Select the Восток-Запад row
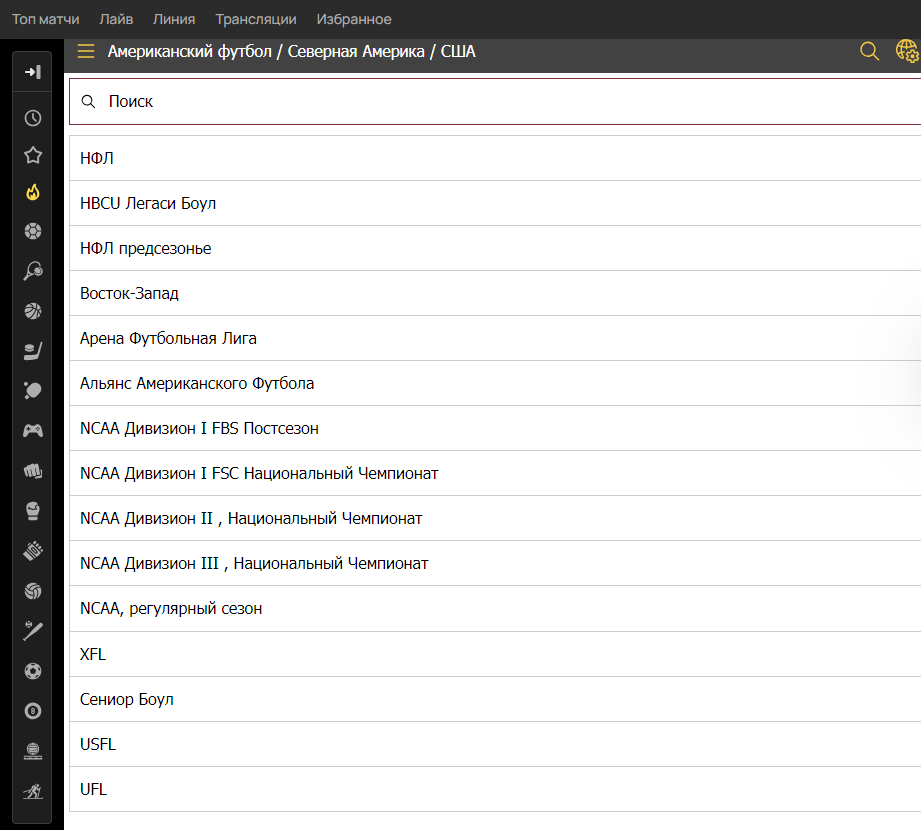This screenshot has width=921, height=830. click(x=495, y=293)
